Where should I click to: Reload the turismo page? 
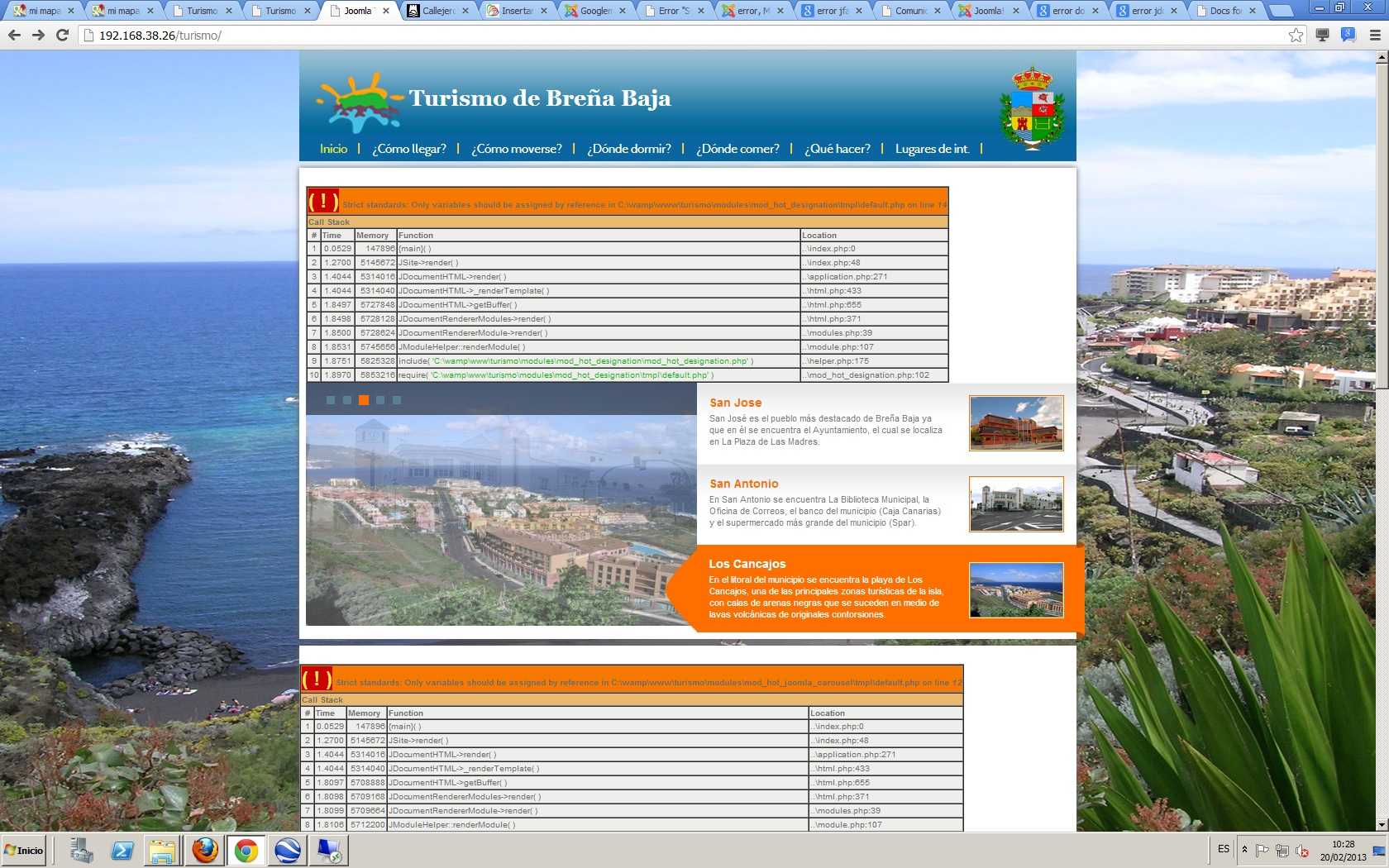(x=62, y=36)
